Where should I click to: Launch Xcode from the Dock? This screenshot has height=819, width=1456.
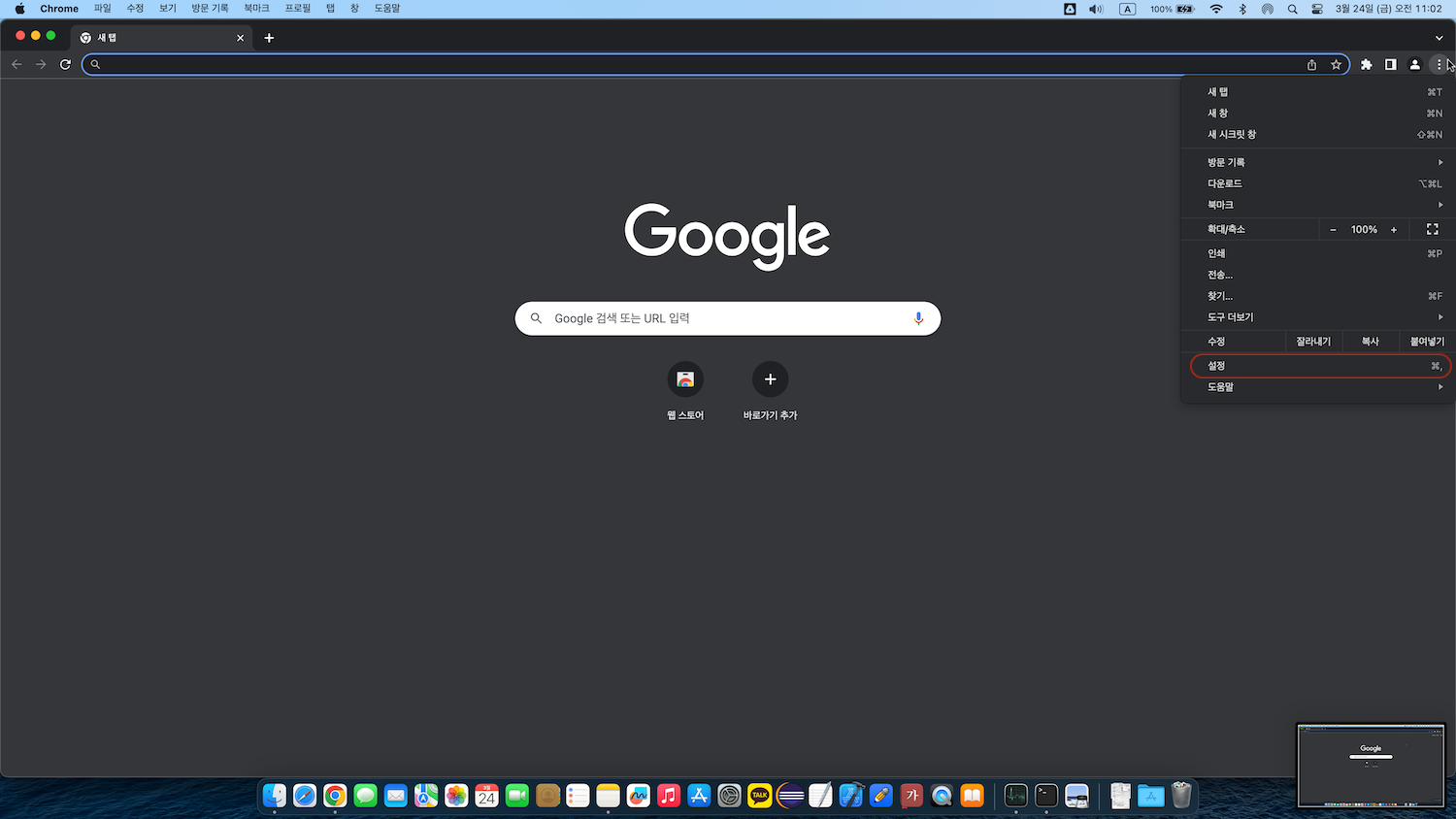click(851, 796)
